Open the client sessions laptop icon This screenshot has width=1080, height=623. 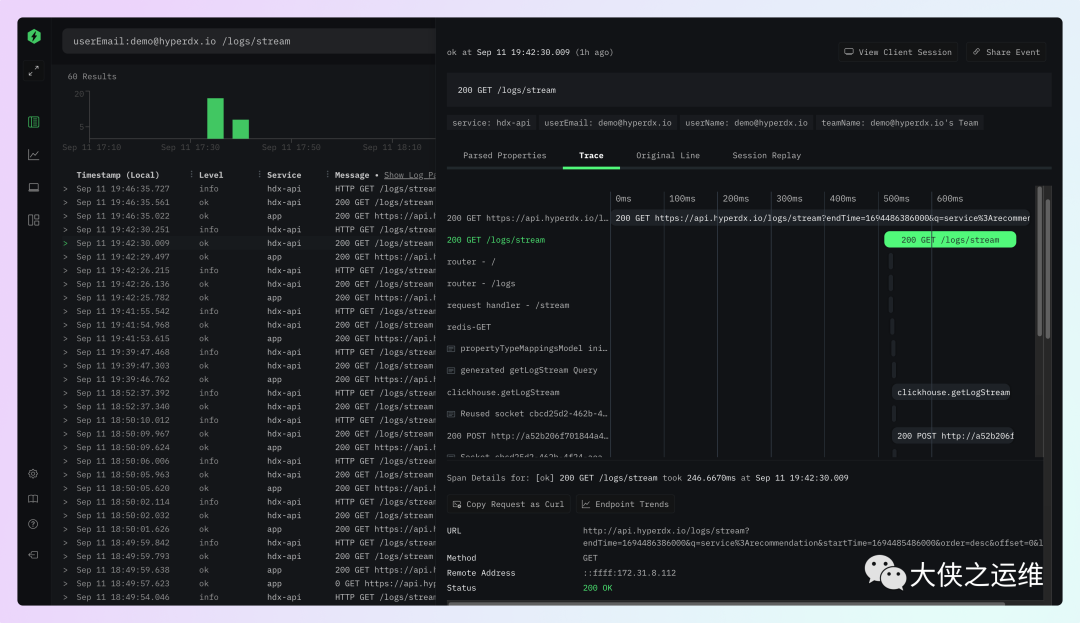click(x=34, y=187)
